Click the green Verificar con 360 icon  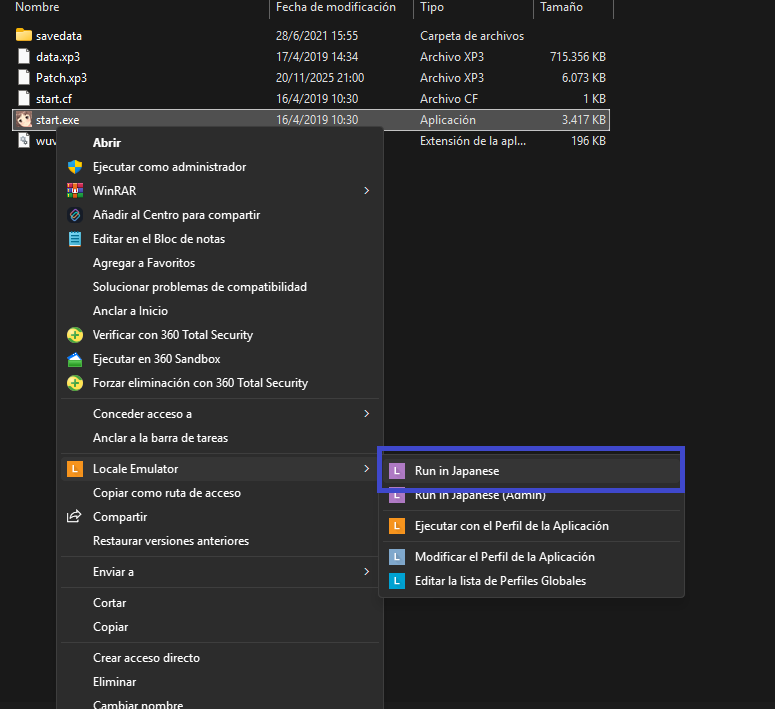click(x=74, y=335)
